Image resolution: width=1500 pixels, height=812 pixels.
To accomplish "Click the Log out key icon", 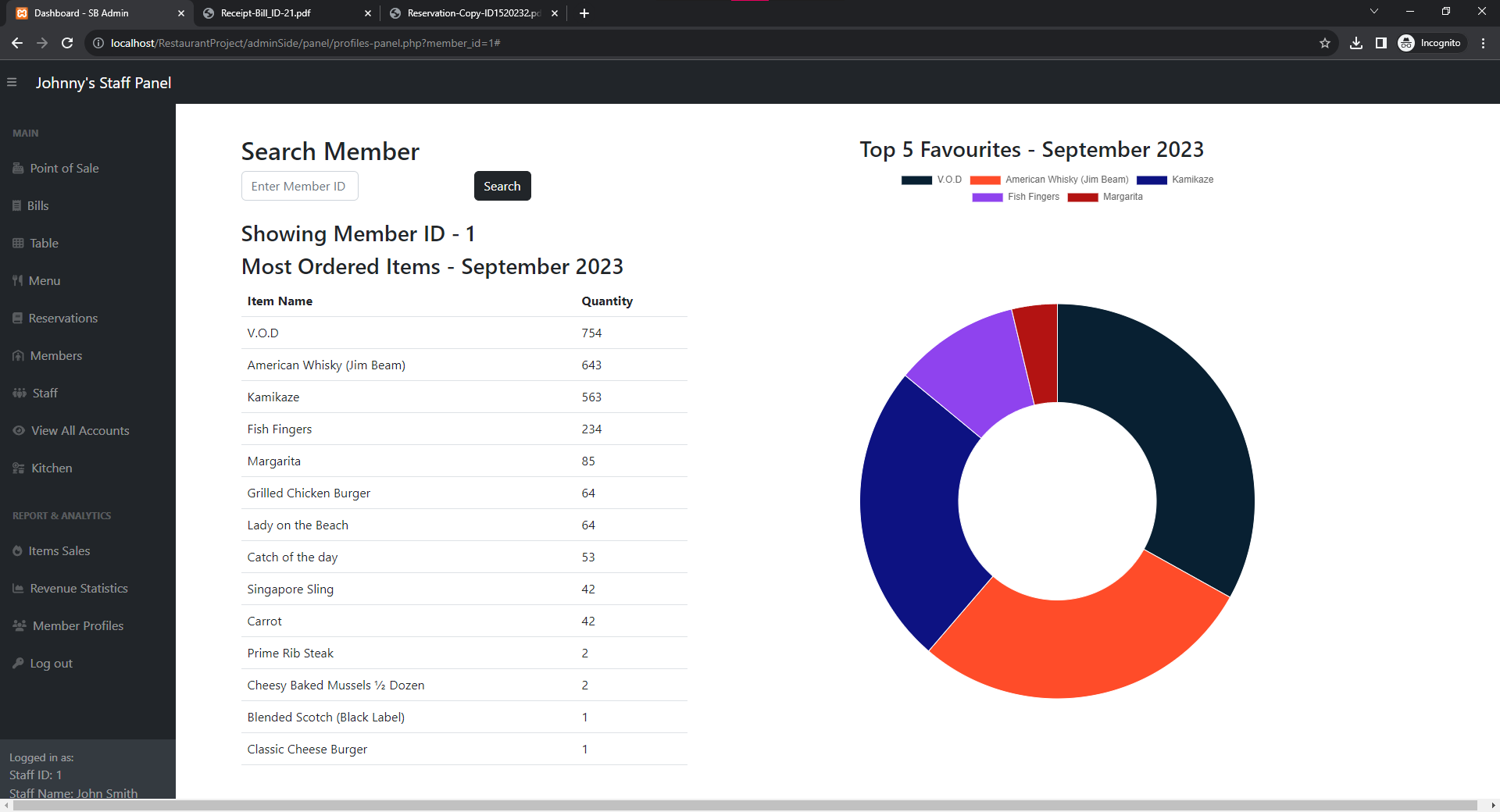I will pos(18,664).
